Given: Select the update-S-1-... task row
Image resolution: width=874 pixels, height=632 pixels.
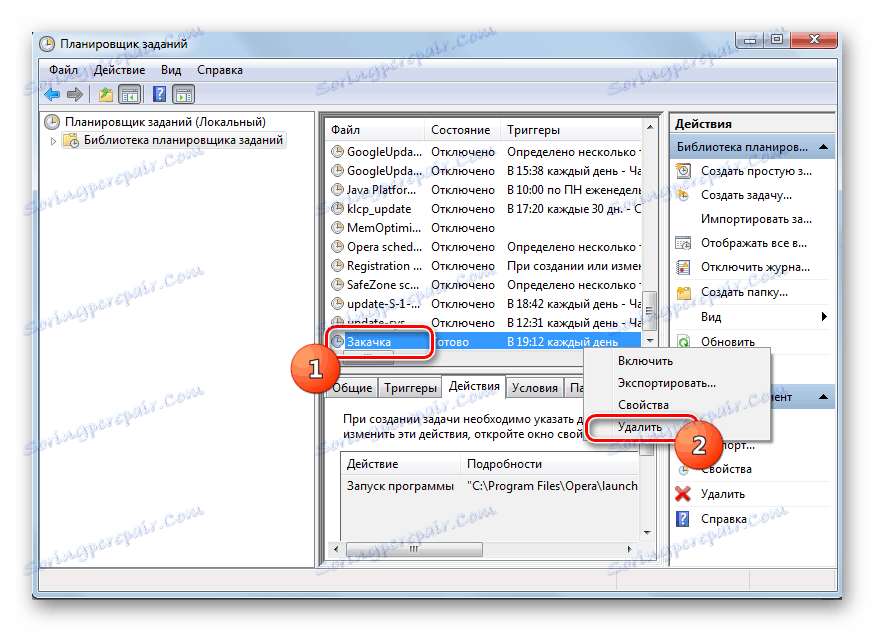Looking at the screenshot, I should (x=484, y=304).
